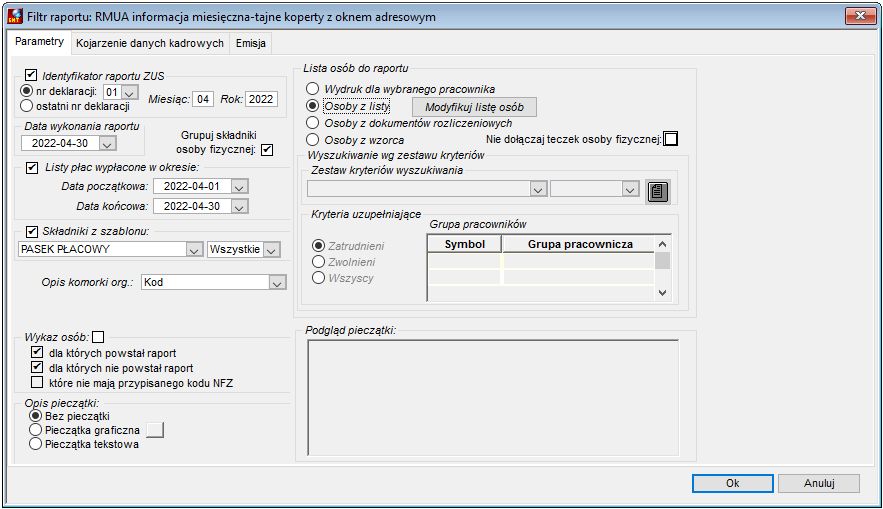Select the Zwolnieni radio option
The image size is (883, 509).
[x=319, y=262]
